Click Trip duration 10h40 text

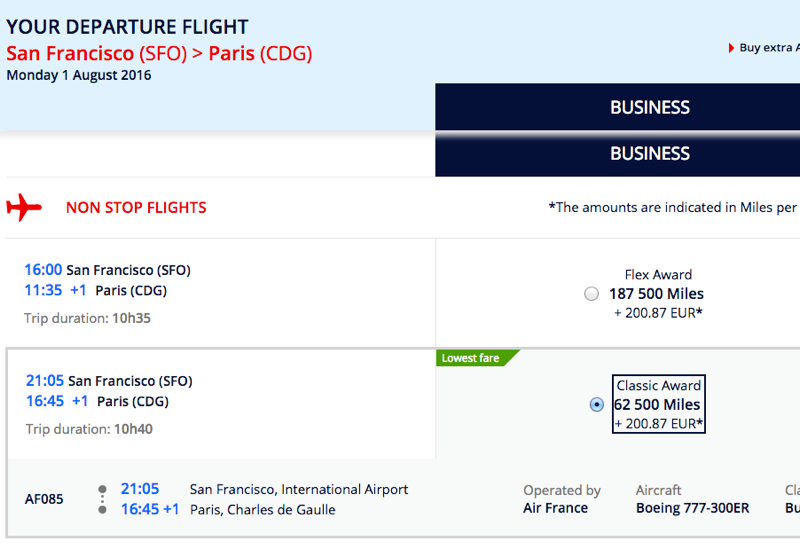(89, 429)
